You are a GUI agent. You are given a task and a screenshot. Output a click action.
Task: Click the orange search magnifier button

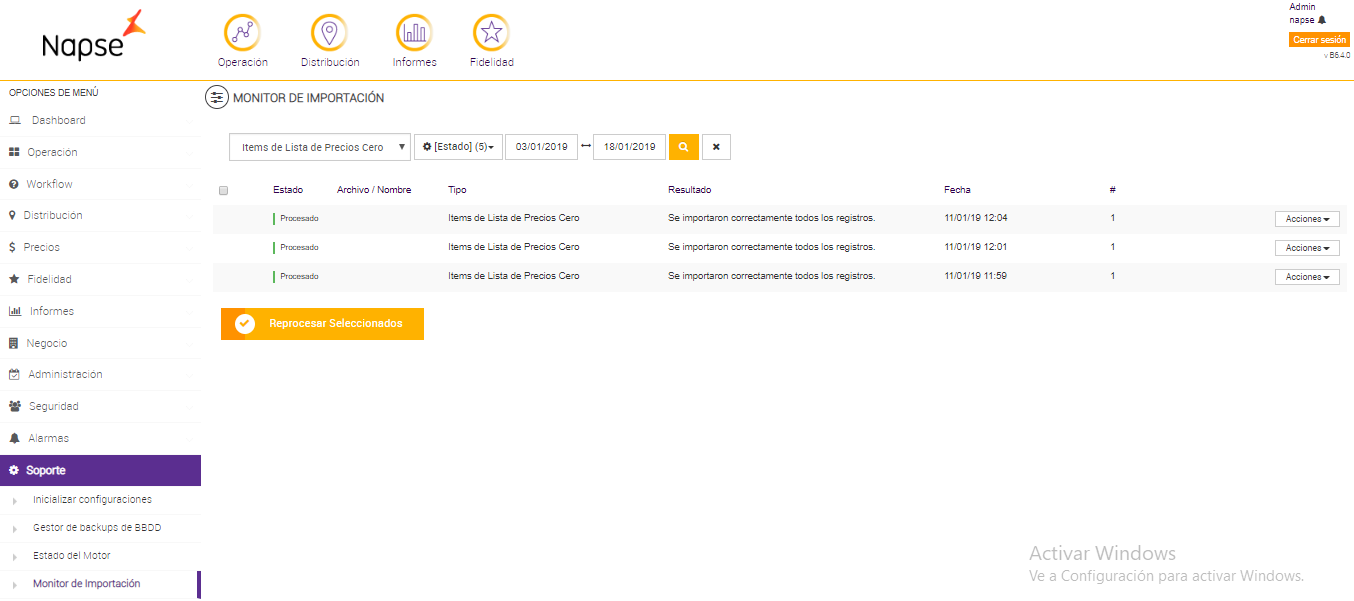tap(683, 147)
